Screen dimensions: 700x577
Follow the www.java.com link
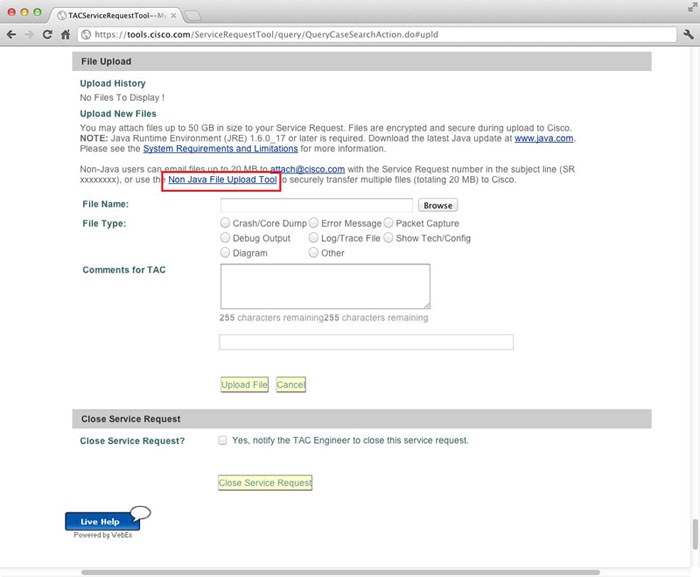click(544, 138)
